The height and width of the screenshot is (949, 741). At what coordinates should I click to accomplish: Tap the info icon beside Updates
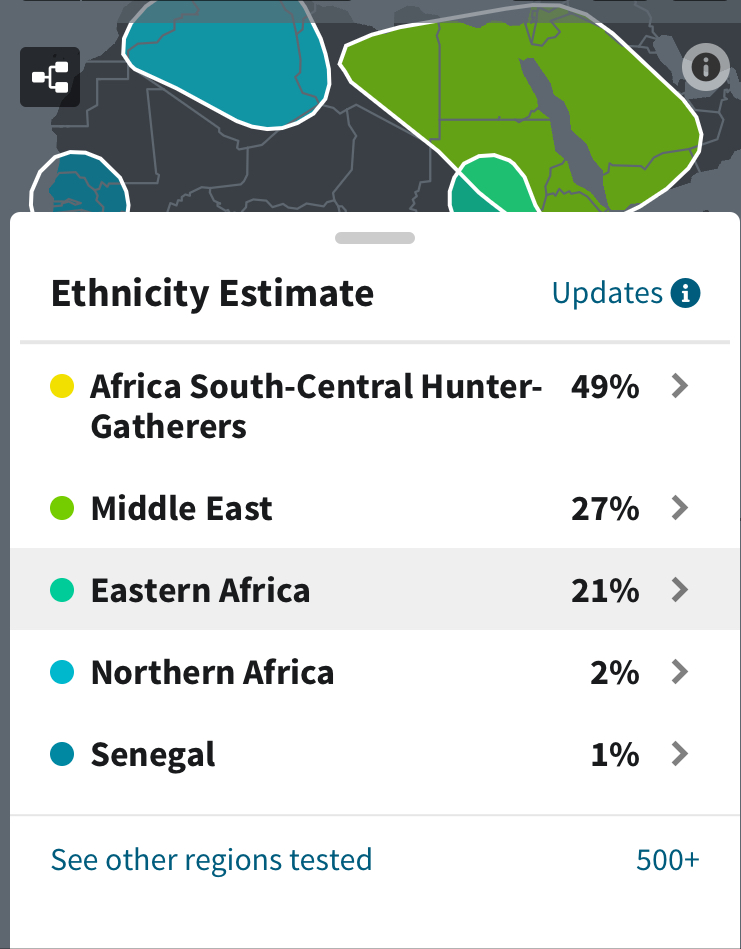[x=685, y=294]
